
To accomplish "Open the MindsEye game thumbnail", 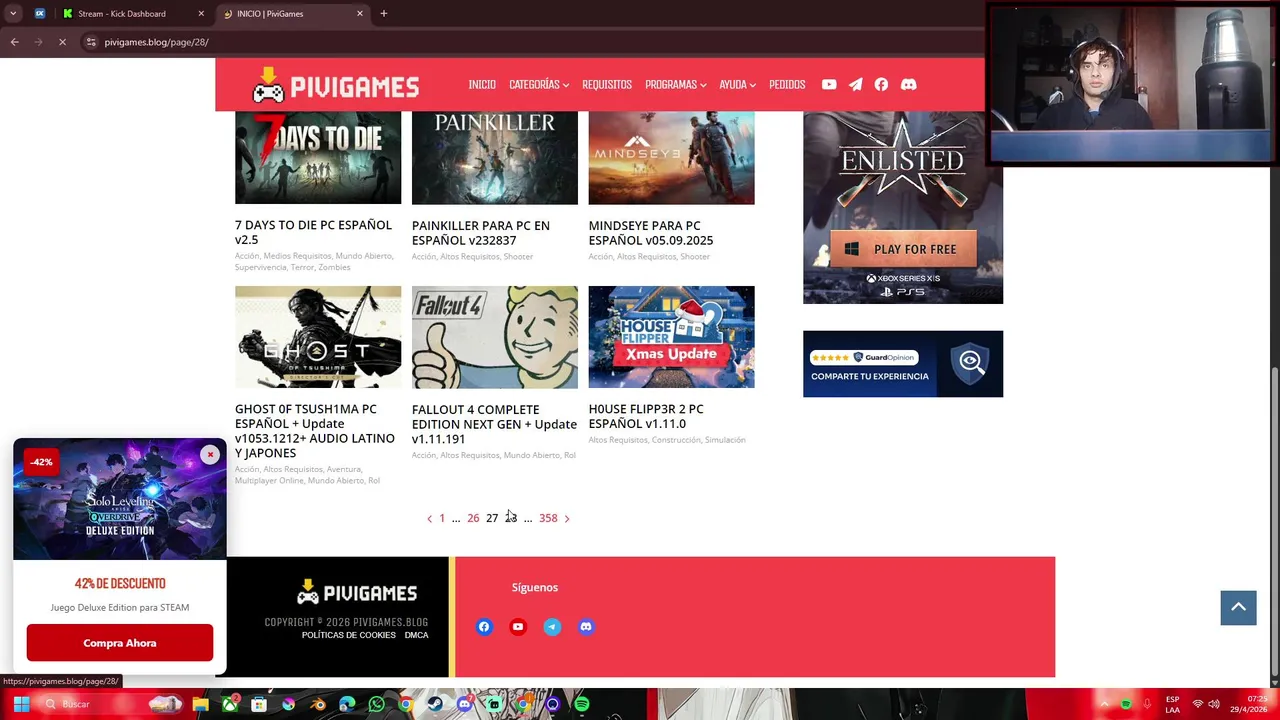I will [671, 157].
